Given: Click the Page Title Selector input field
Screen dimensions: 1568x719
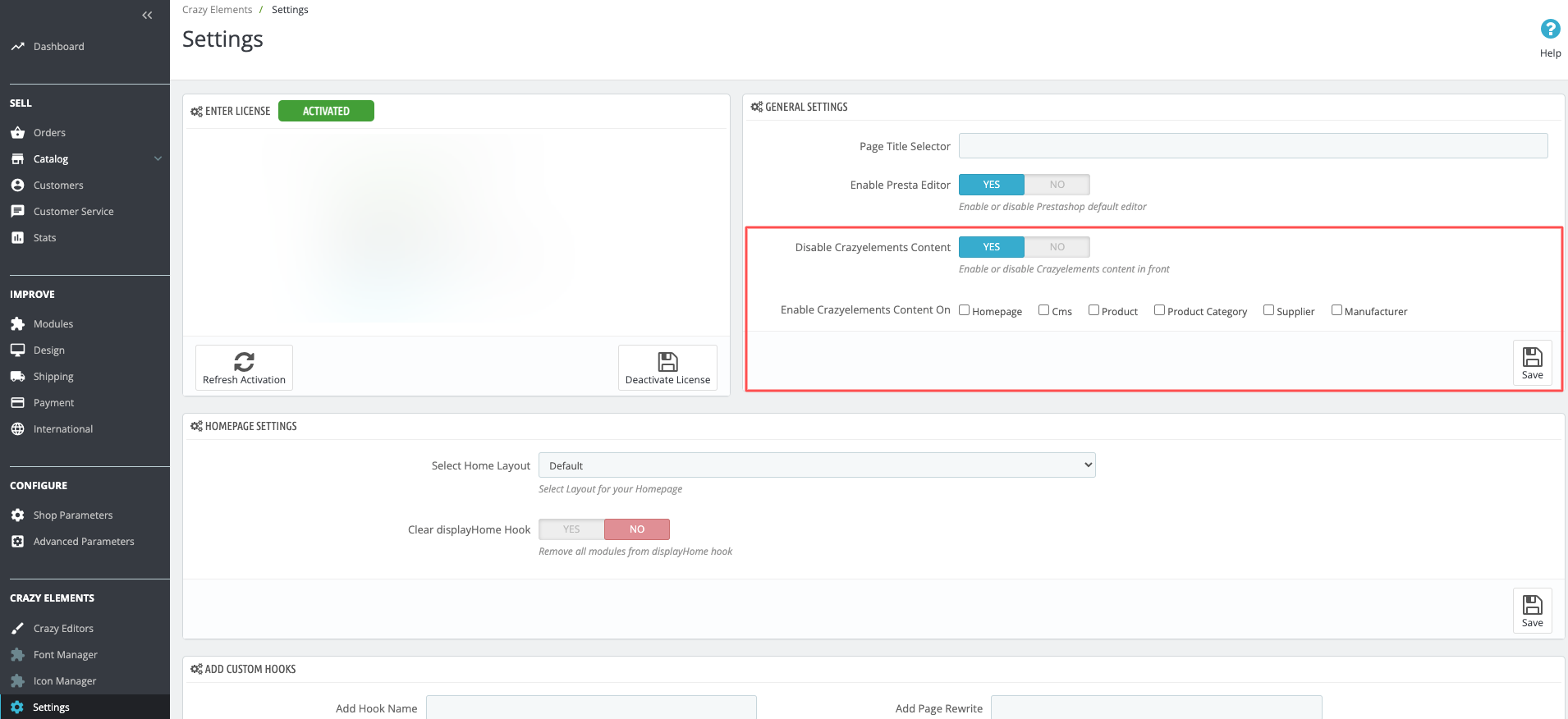Looking at the screenshot, I should 1253,146.
